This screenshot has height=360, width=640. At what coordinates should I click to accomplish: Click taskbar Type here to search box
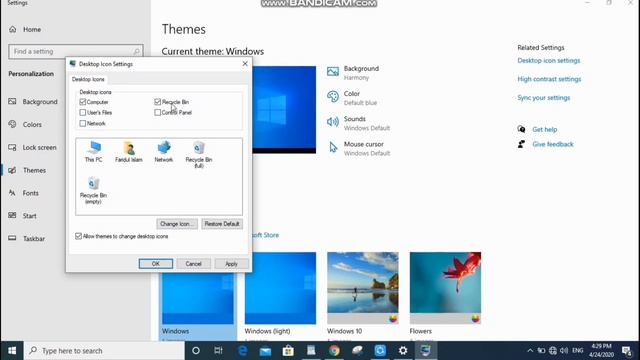click(x=104, y=351)
